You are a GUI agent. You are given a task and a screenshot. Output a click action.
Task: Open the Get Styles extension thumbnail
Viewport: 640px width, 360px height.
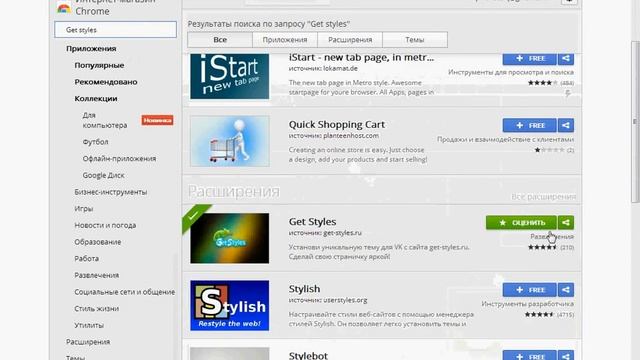click(229, 238)
